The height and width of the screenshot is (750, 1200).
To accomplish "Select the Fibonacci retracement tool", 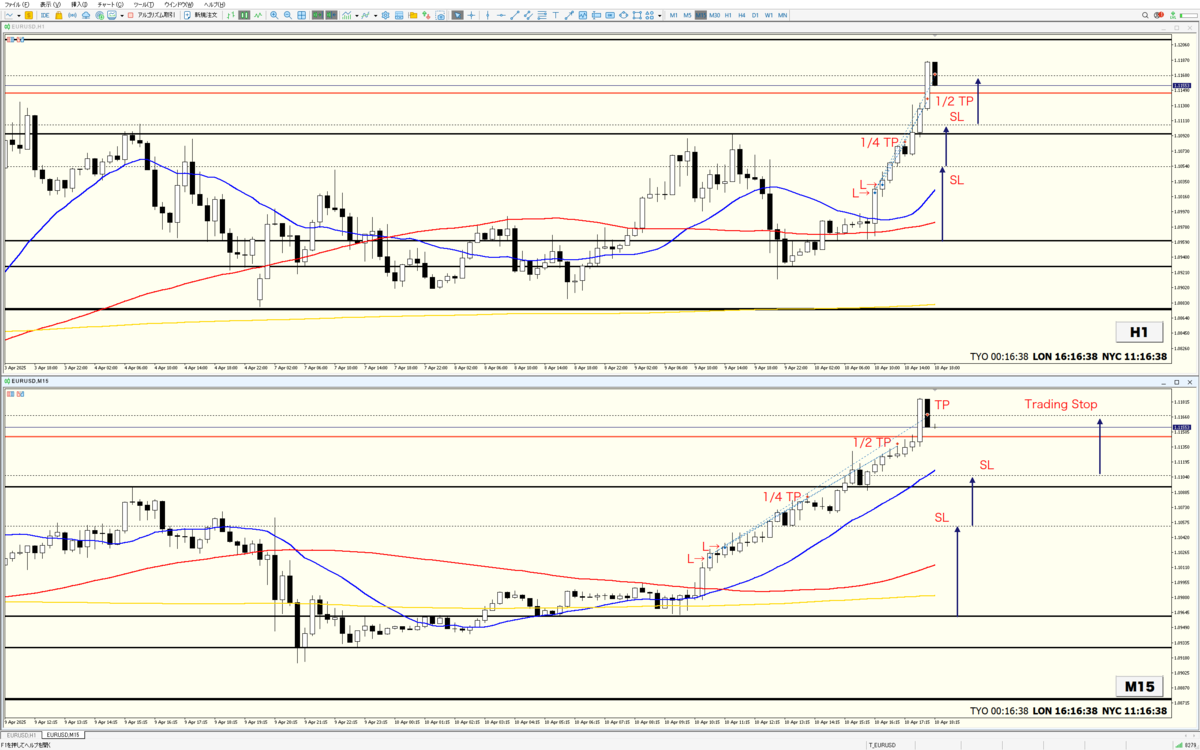I will pos(542,15).
